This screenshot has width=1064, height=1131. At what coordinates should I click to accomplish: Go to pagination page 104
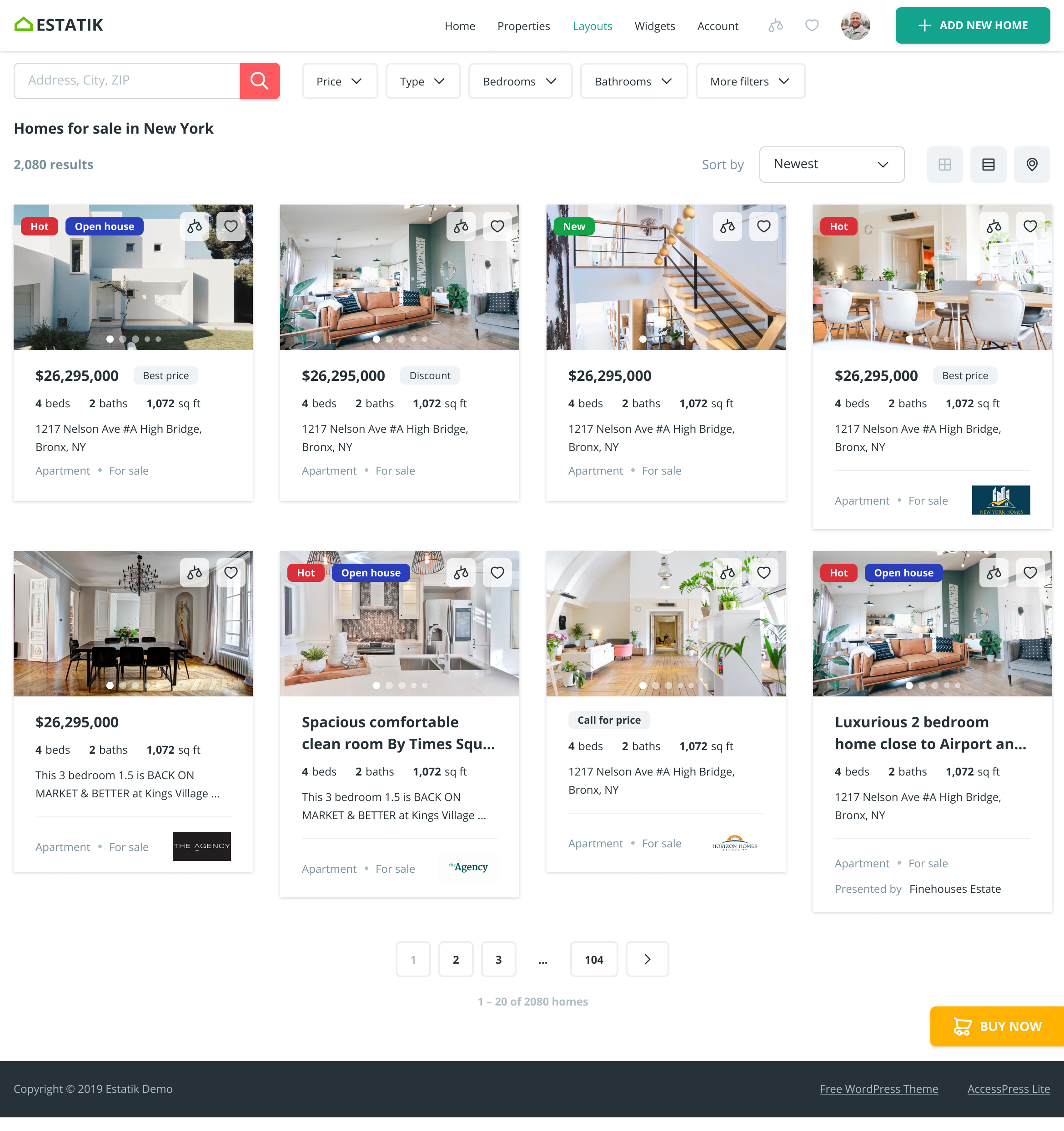[x=593, y=960]
